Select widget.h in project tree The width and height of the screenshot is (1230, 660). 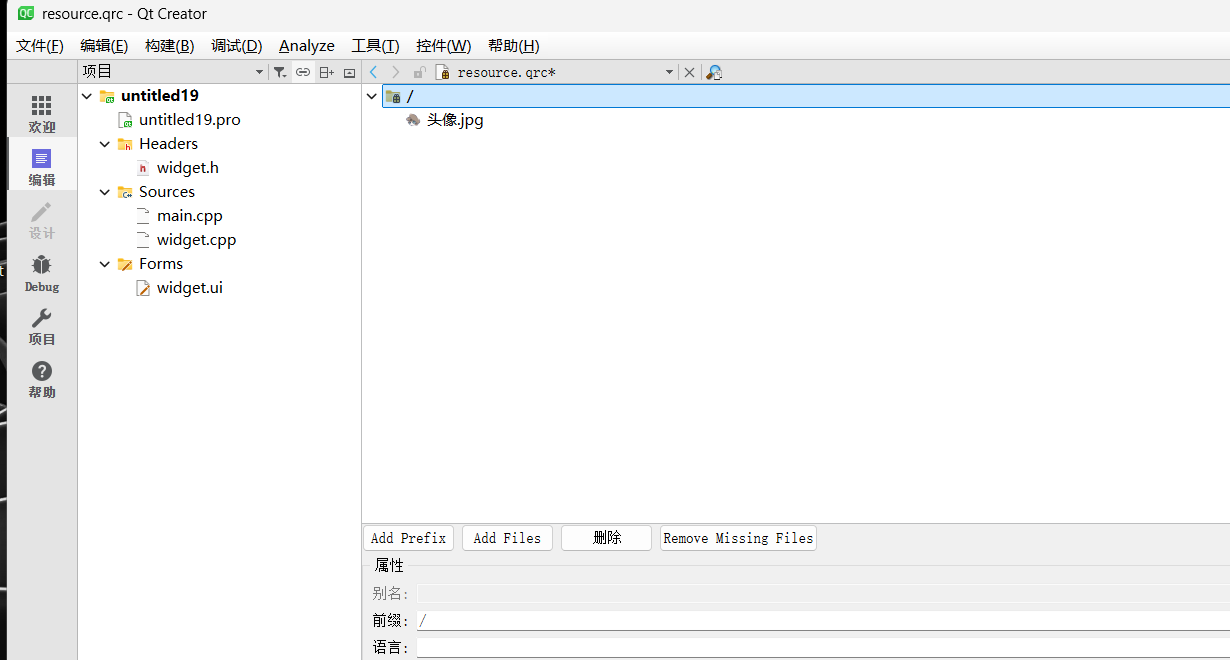(x=188, y=168)
